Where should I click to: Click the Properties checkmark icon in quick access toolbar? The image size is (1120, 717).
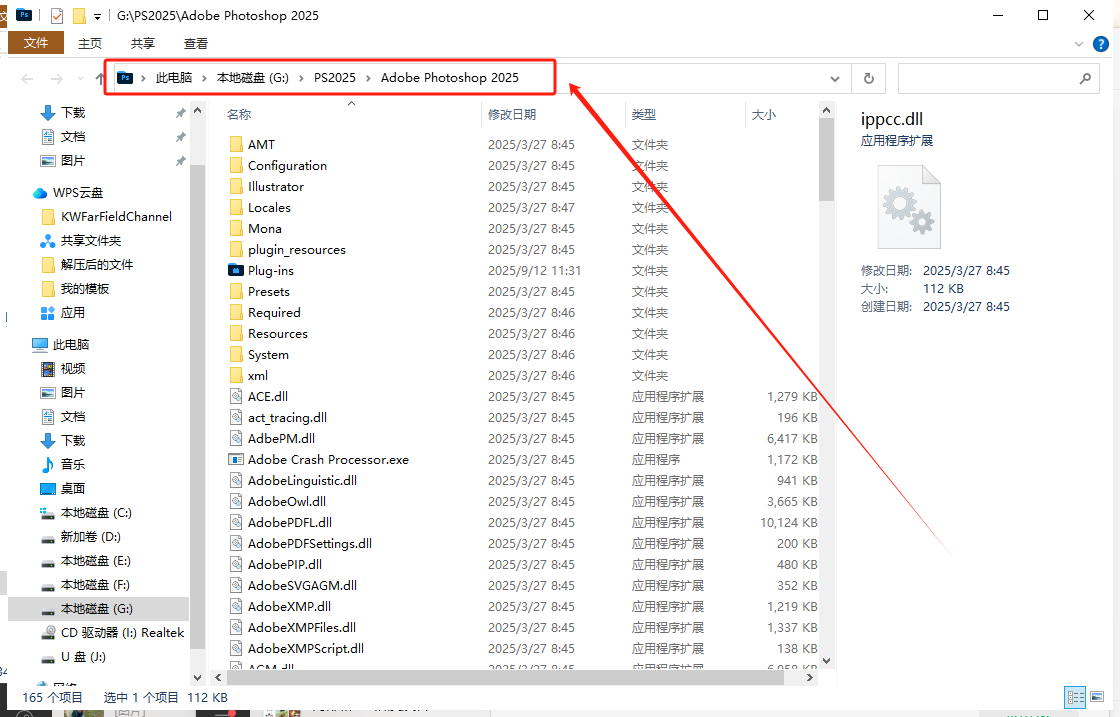click(x=57, y=16)
